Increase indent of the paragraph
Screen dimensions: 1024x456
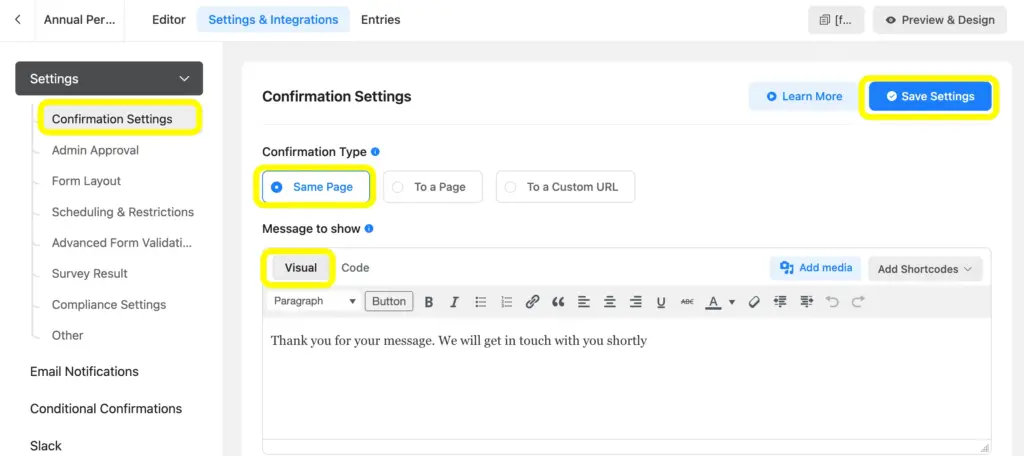(x=807, y=302)
